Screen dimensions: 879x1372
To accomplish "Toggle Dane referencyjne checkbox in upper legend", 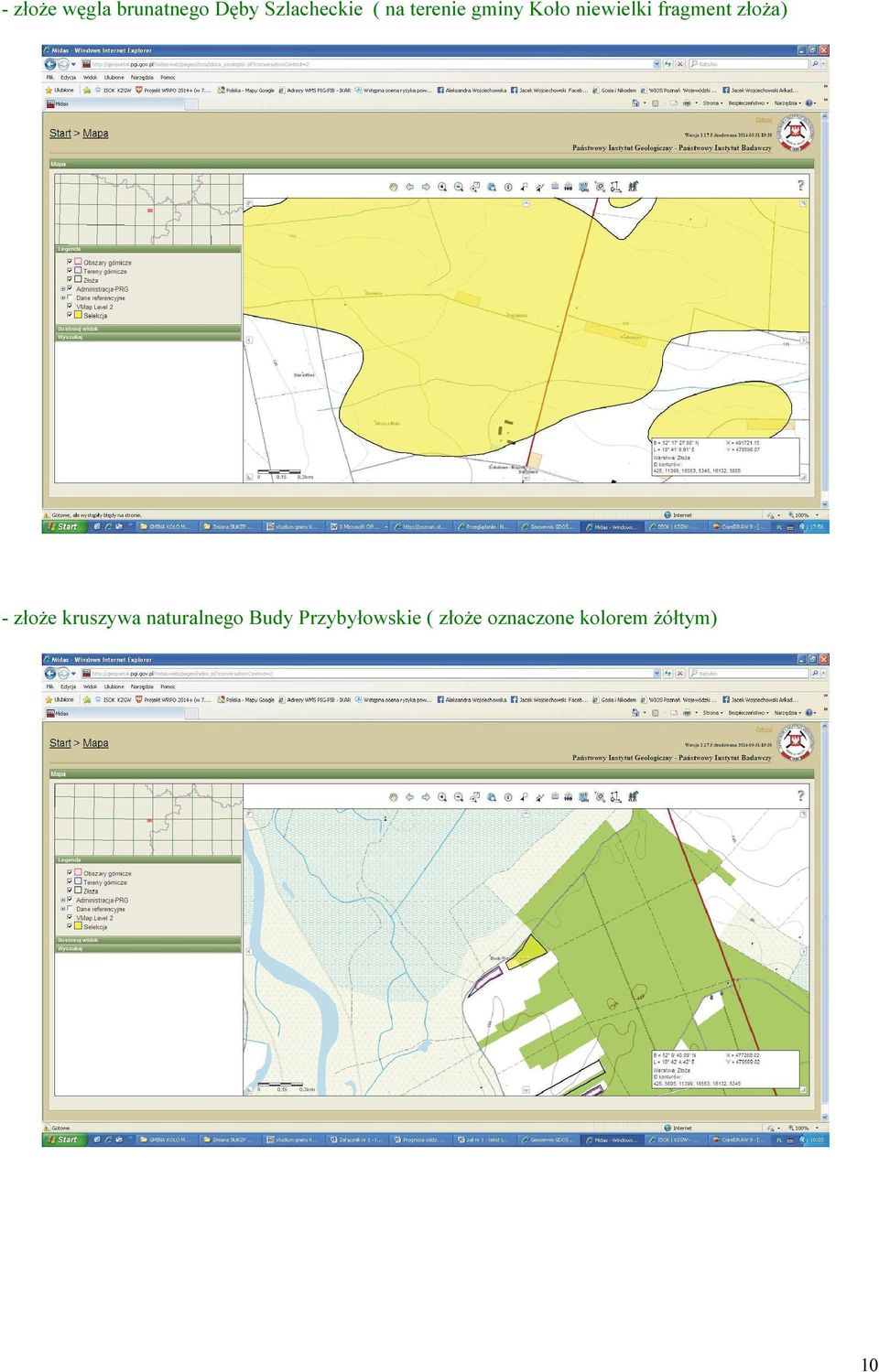I will click(x=70, y=297).
